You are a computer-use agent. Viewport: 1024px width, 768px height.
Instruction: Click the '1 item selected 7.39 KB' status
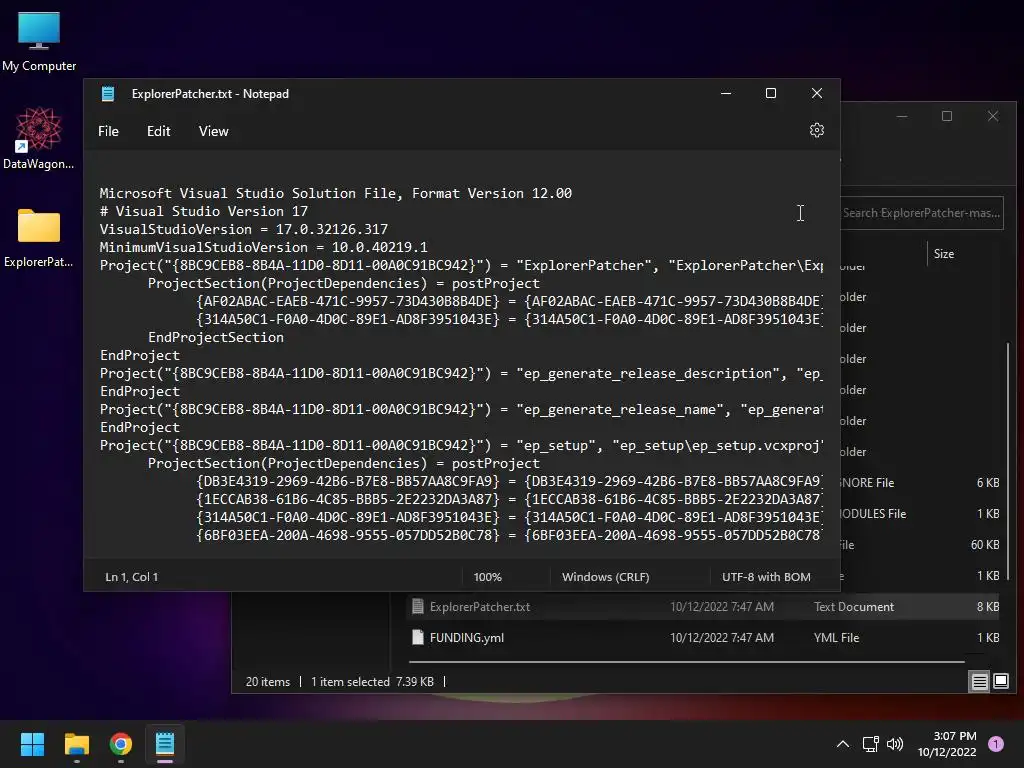(372, 682)
